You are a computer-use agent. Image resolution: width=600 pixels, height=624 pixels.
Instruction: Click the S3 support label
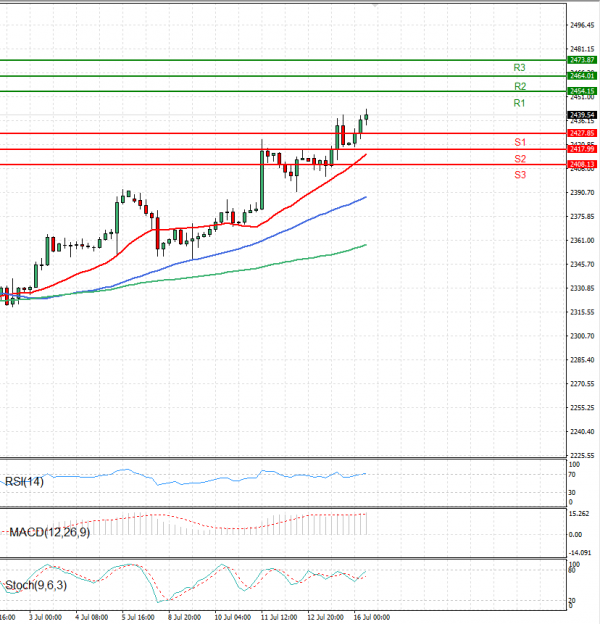coord(520,175)
